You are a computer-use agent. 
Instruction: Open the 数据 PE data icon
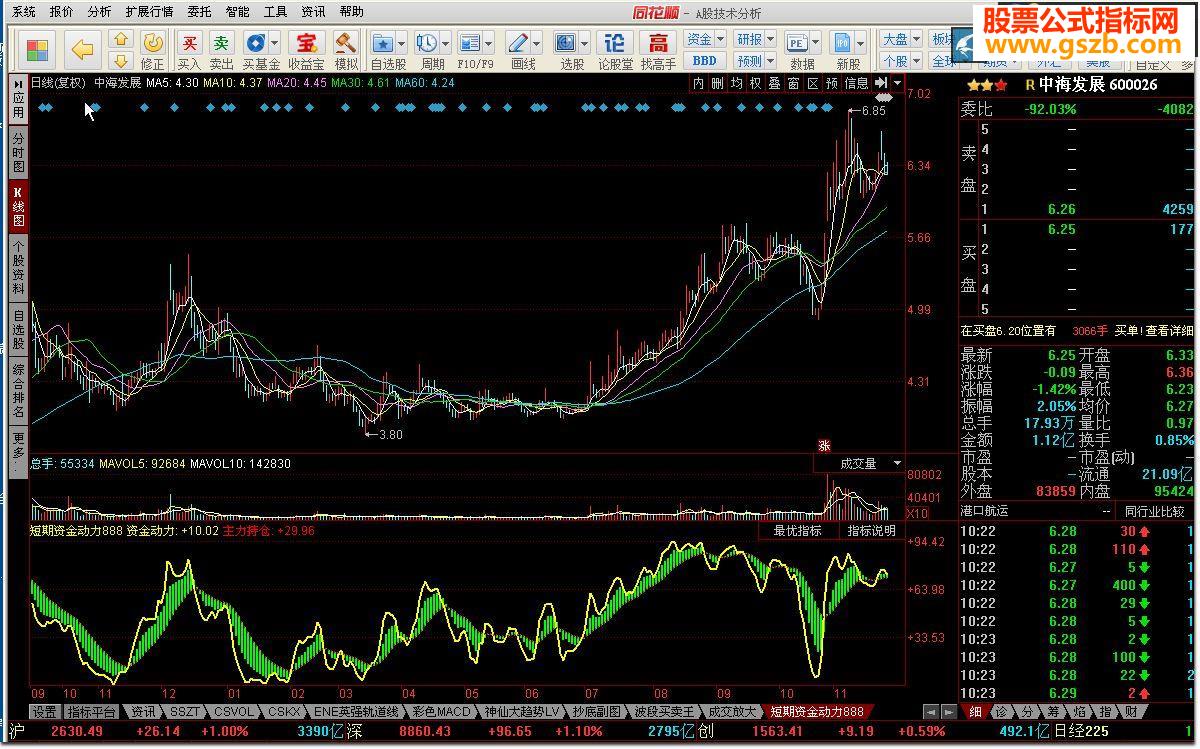[x=798, y=43]
